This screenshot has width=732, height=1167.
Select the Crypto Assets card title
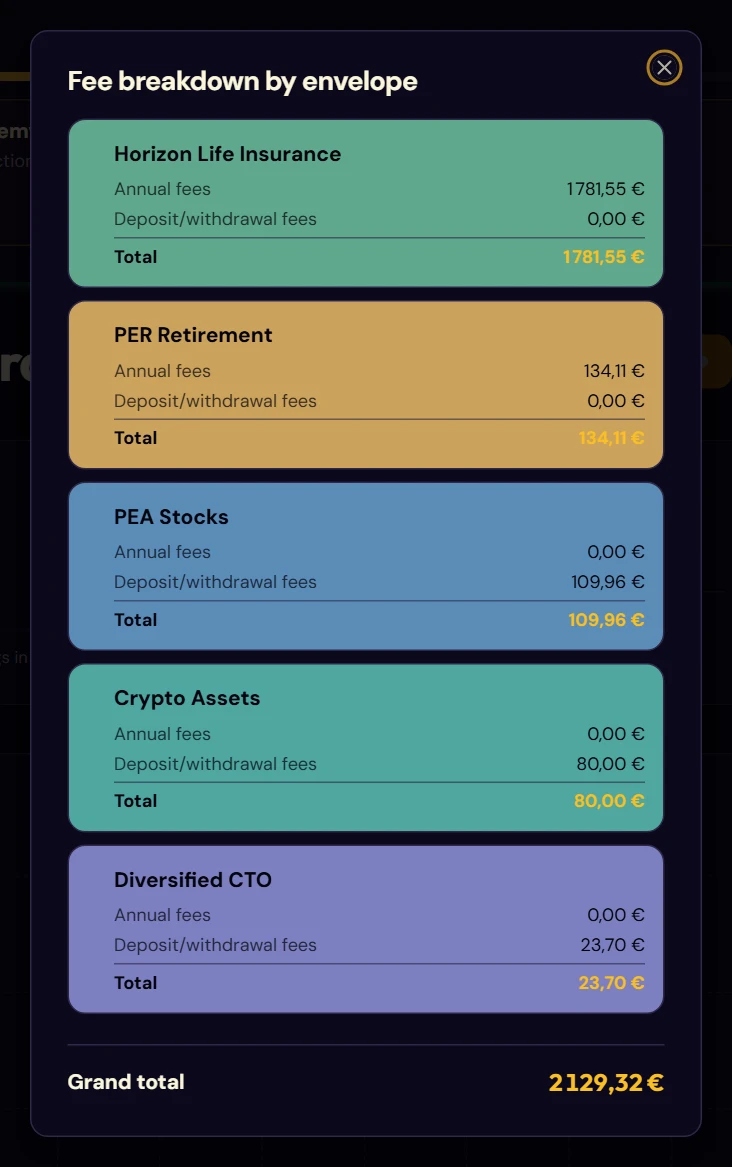coord(187,698)
